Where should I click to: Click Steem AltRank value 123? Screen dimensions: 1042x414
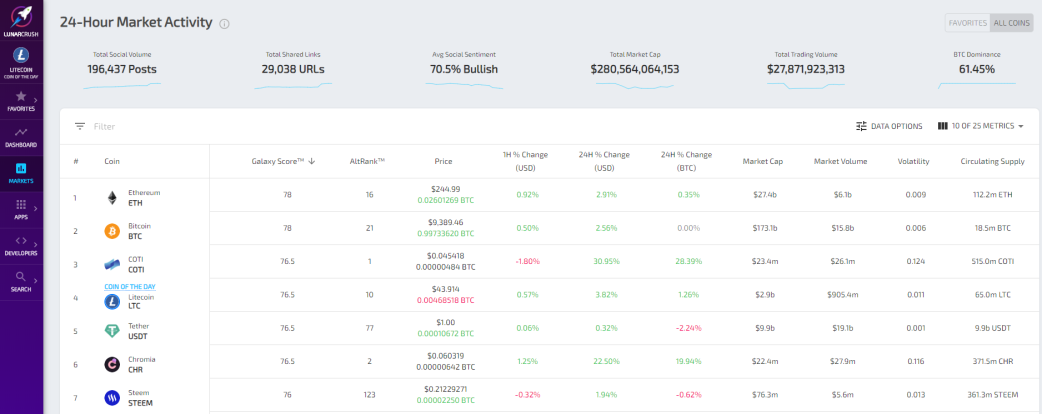click(367, 395)
